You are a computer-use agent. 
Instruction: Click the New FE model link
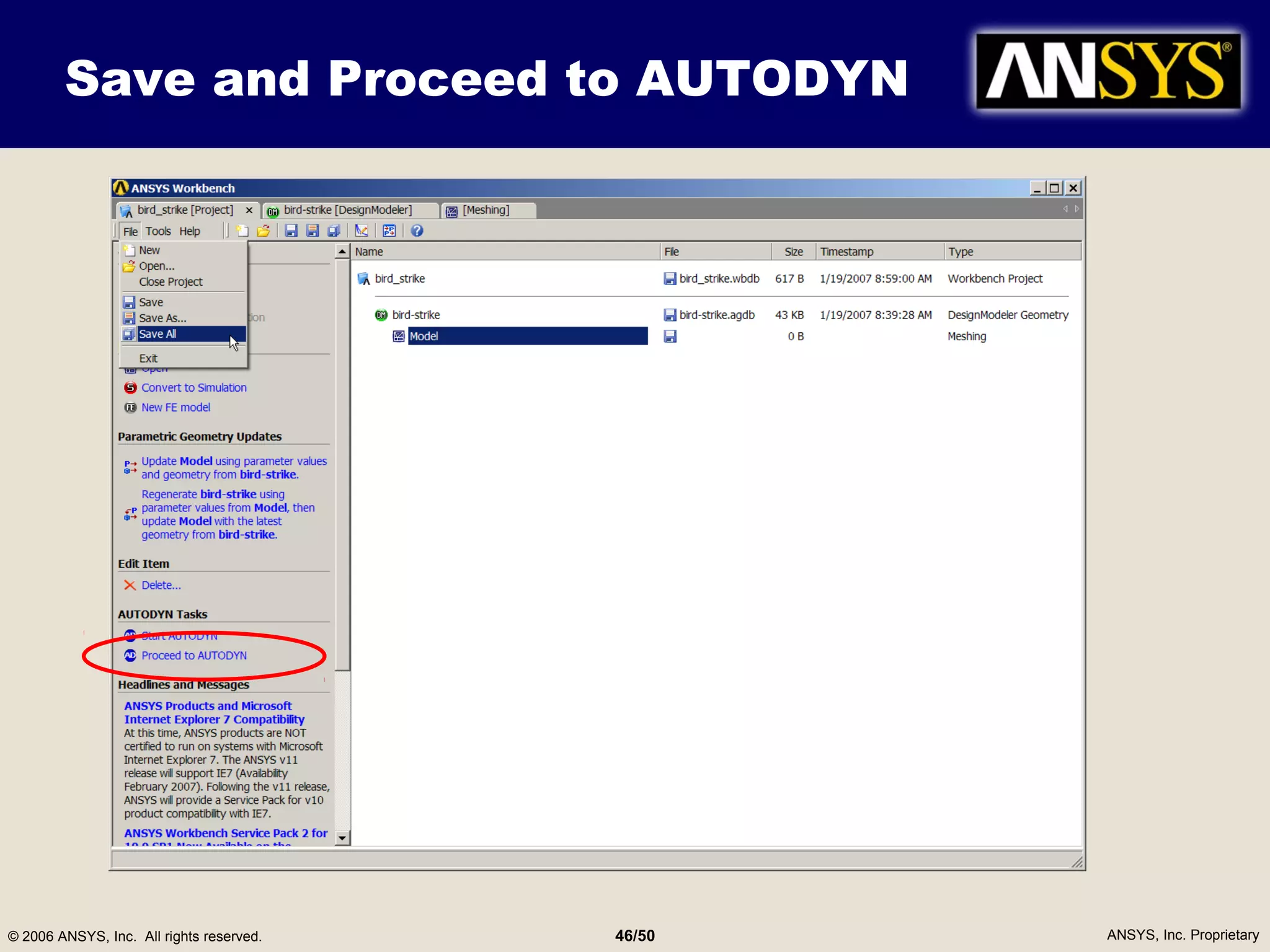point(175,407)
